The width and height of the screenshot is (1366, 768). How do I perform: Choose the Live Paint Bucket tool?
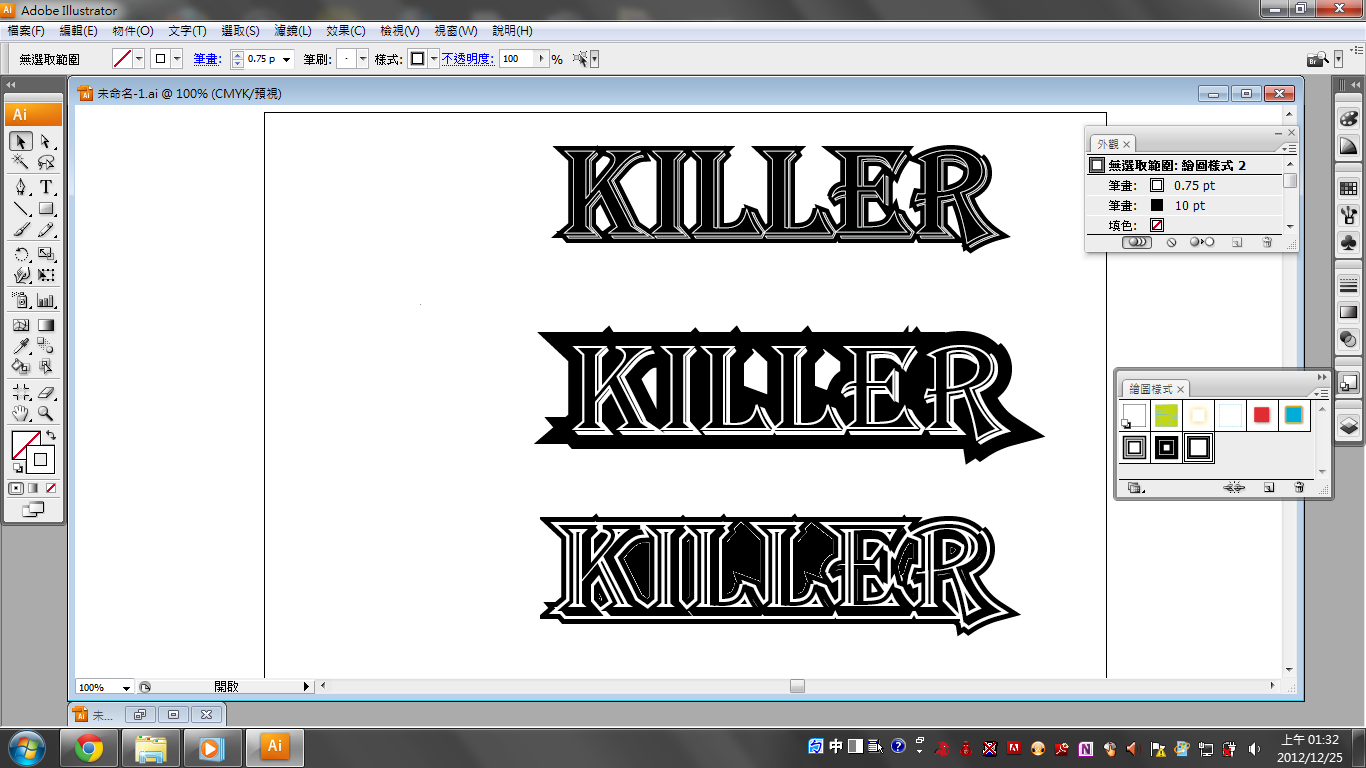[21, 367]
